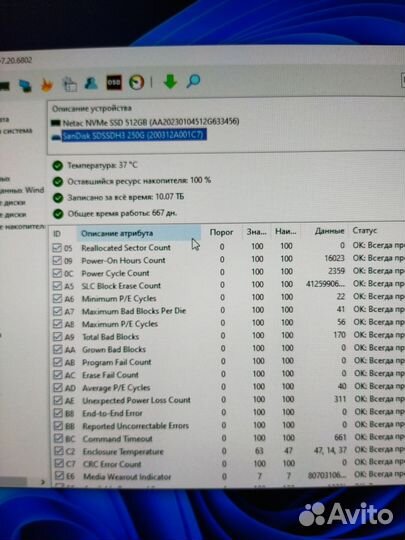
Task: Click the 7.20.6802 version text in title bar
Action: [x=16, y=60]
